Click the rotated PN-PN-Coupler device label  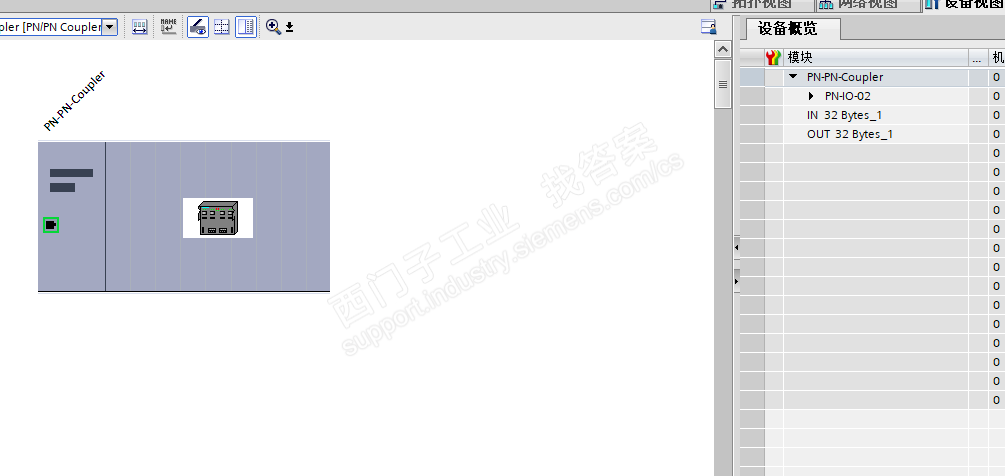[x=74, y=101]
